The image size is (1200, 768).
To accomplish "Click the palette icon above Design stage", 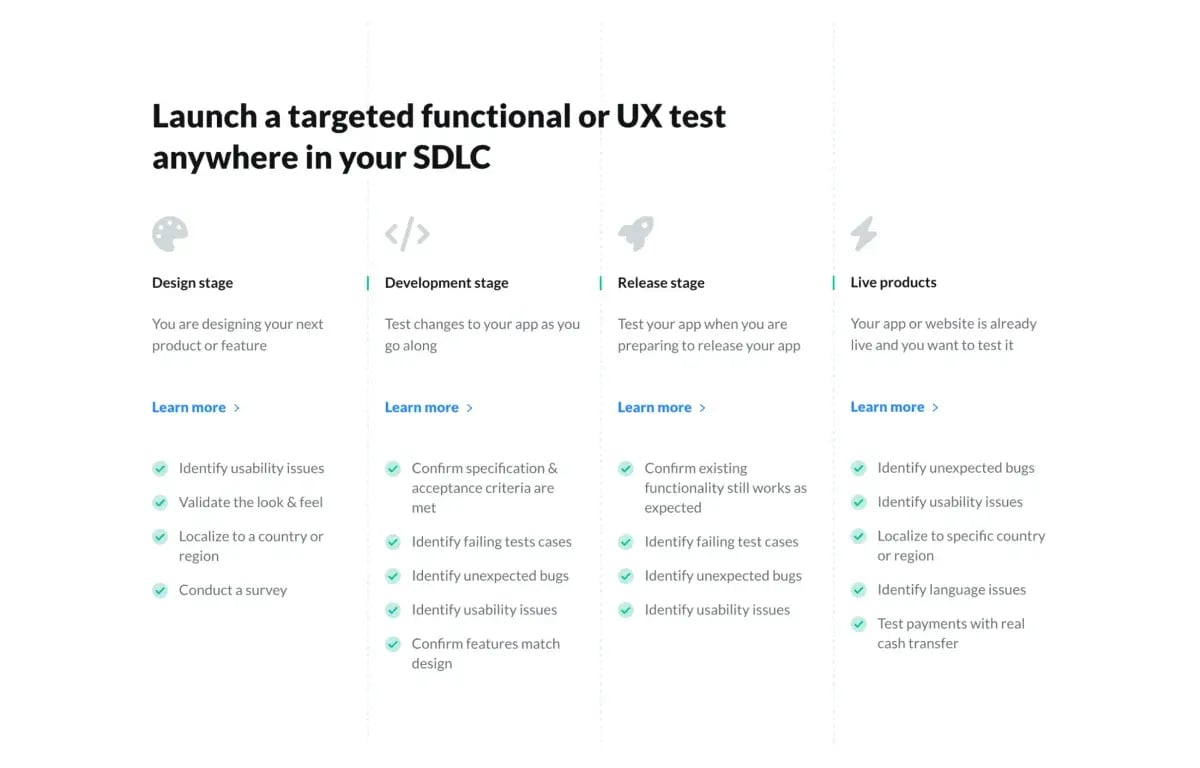I will tap(170, 234).
